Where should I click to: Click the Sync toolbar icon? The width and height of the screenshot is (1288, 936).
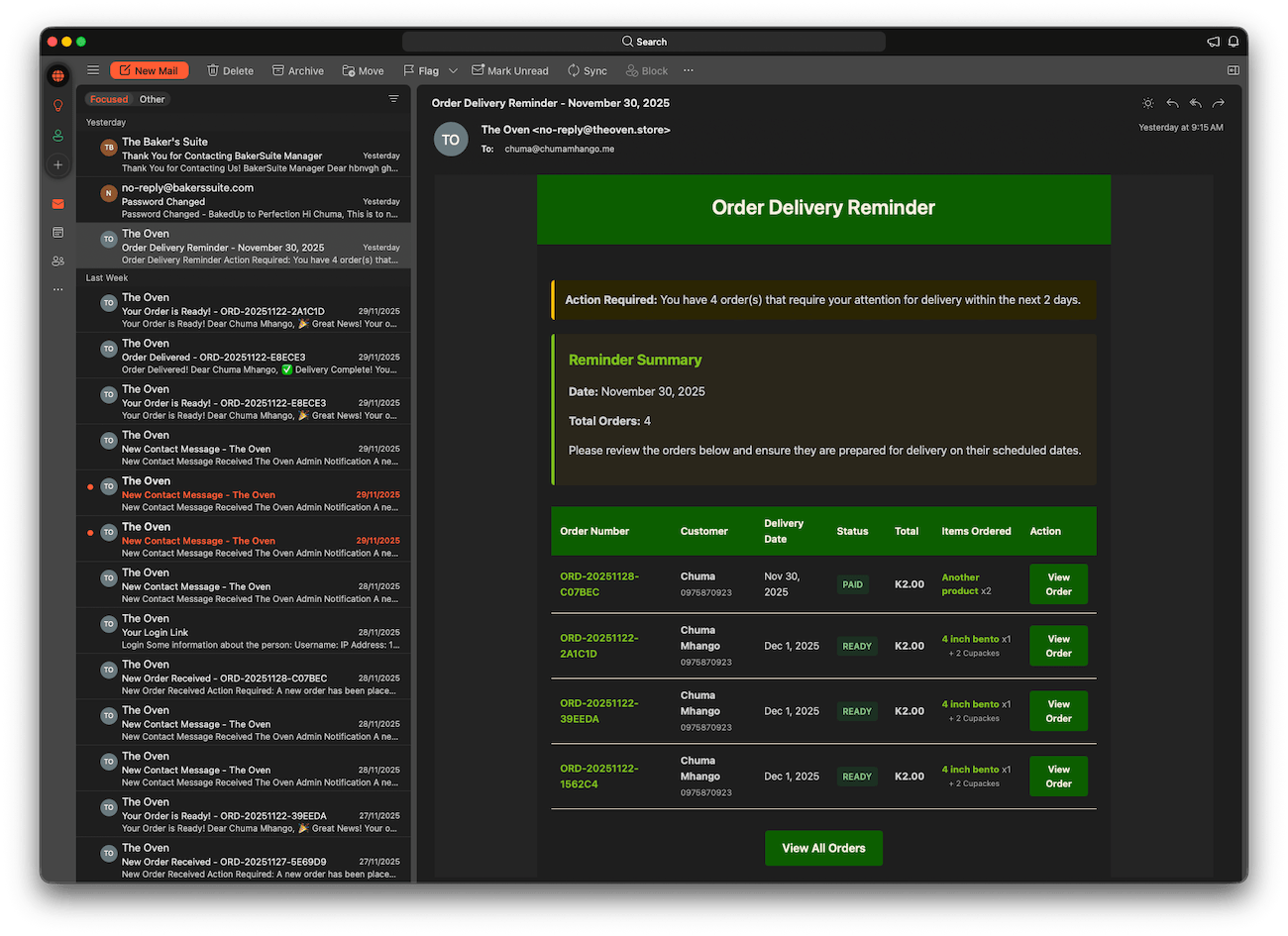point(588,70)
